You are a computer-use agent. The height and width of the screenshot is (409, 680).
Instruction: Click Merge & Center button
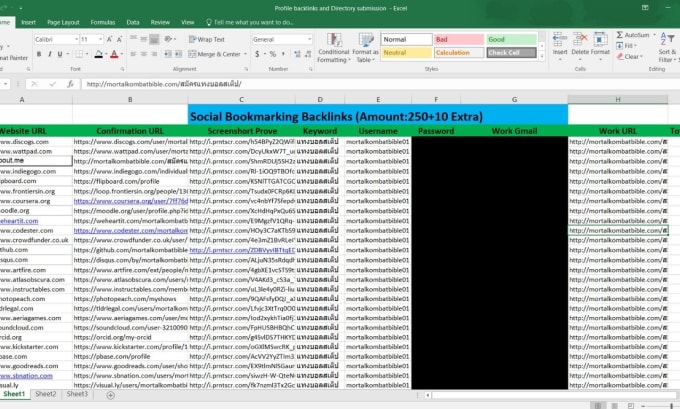point(214,54)
